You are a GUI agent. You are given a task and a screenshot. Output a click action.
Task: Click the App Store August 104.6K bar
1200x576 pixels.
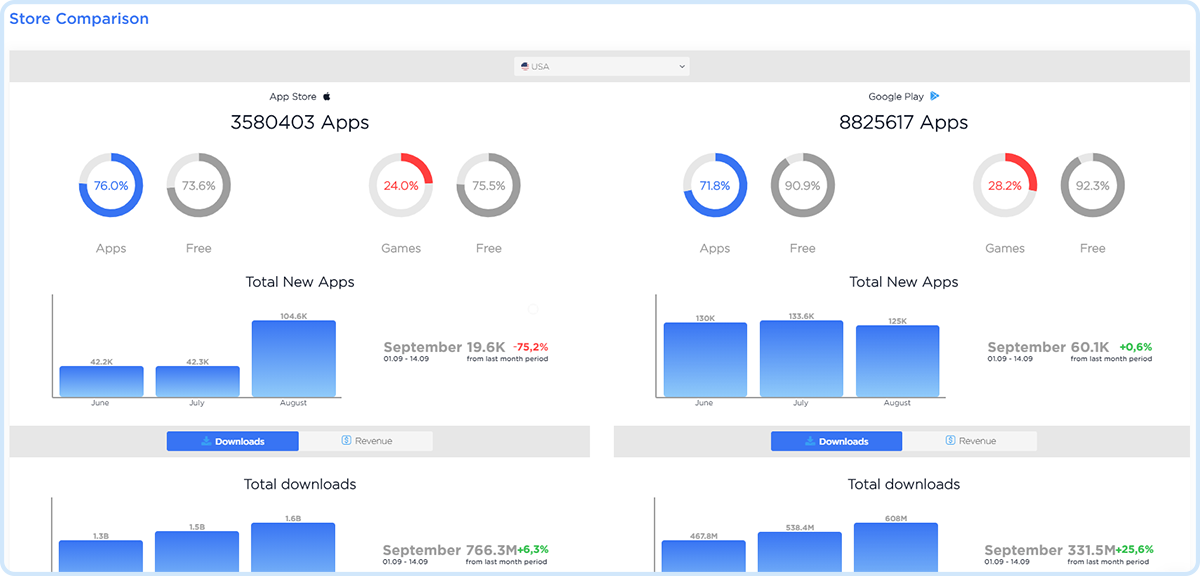pos(294,358)
